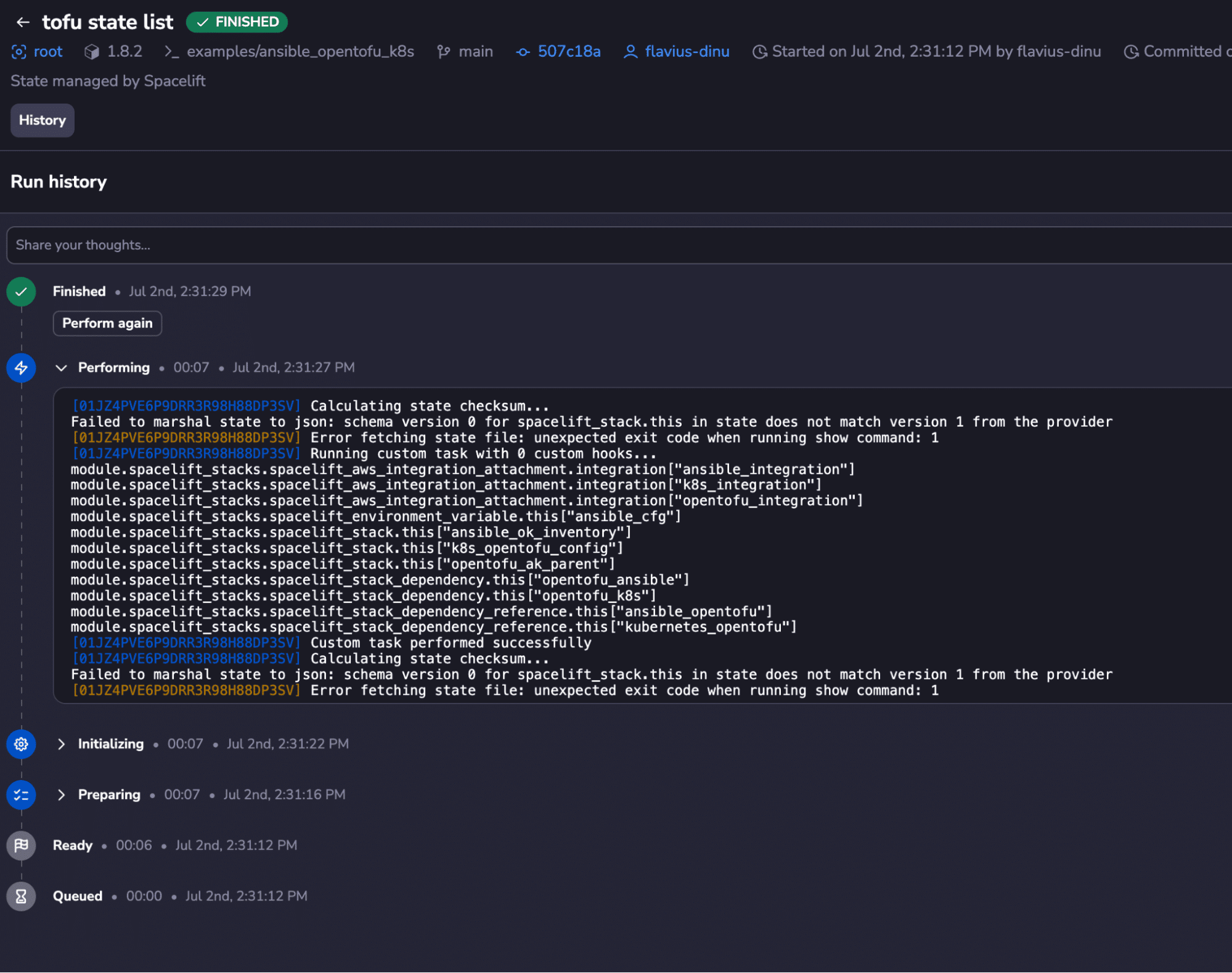1232x973 pixels.
Task: Open the flavius-dinu user link
Action: click(687, 52)
